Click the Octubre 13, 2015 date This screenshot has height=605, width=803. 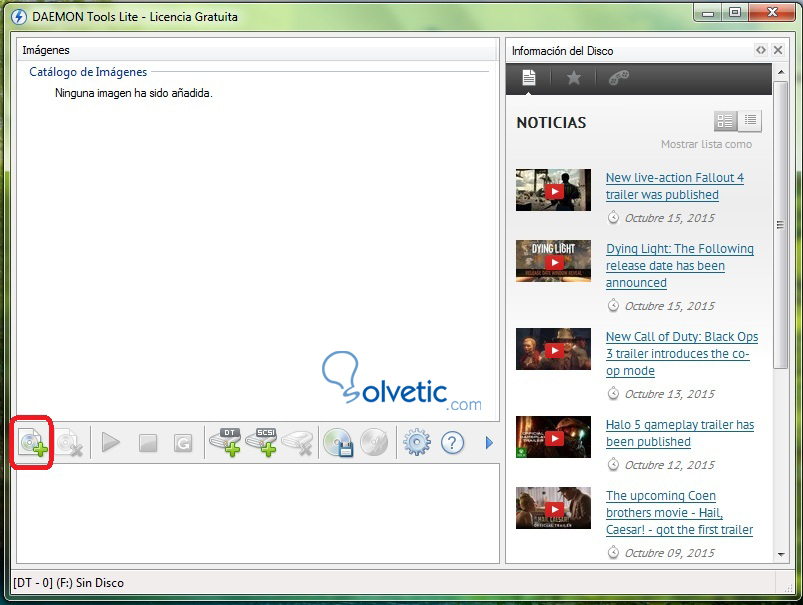tap(669, 394)
